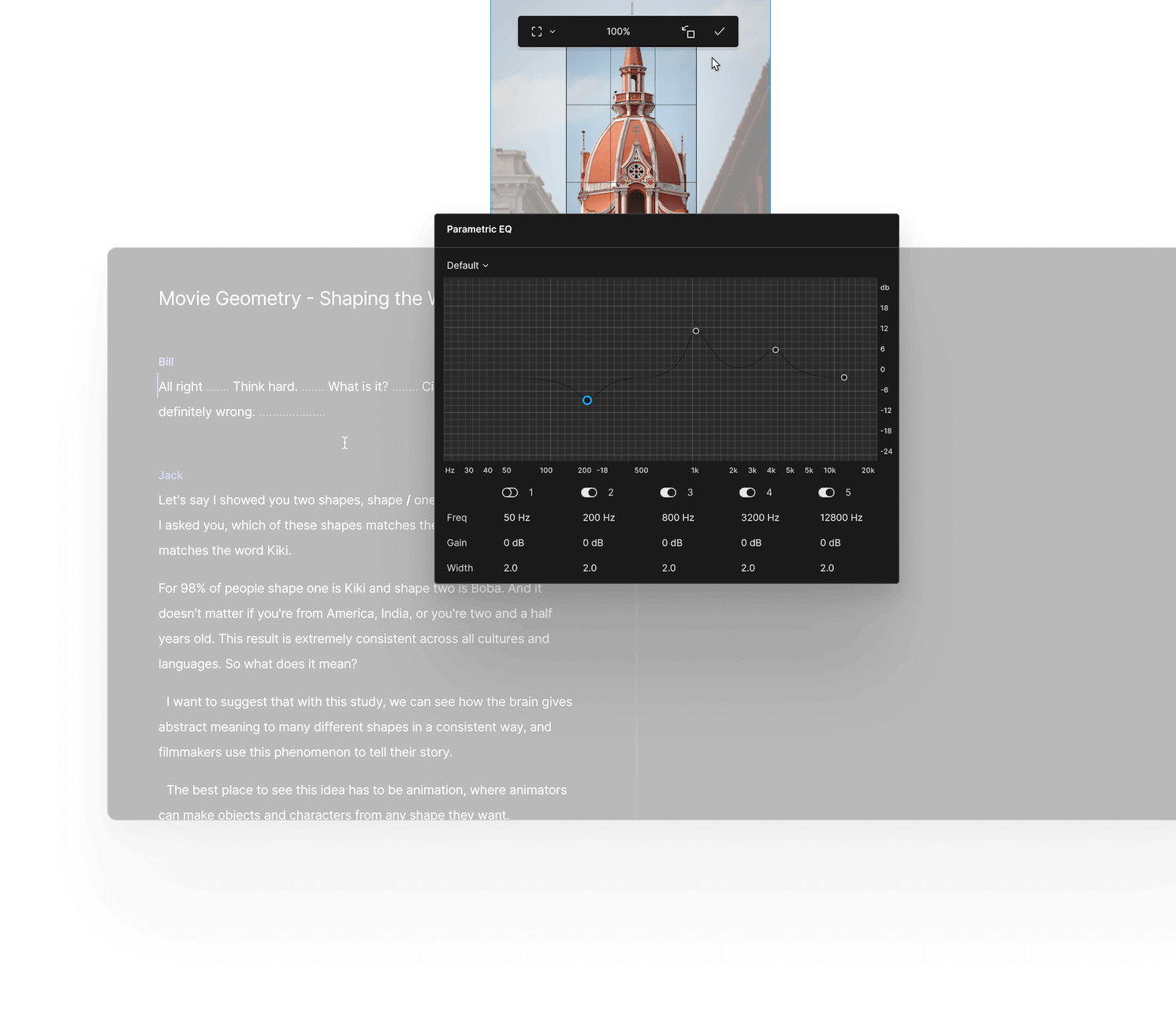Edit band 2 width 2.0 value
1176x1022 pixels.
[x=590, y=568]
